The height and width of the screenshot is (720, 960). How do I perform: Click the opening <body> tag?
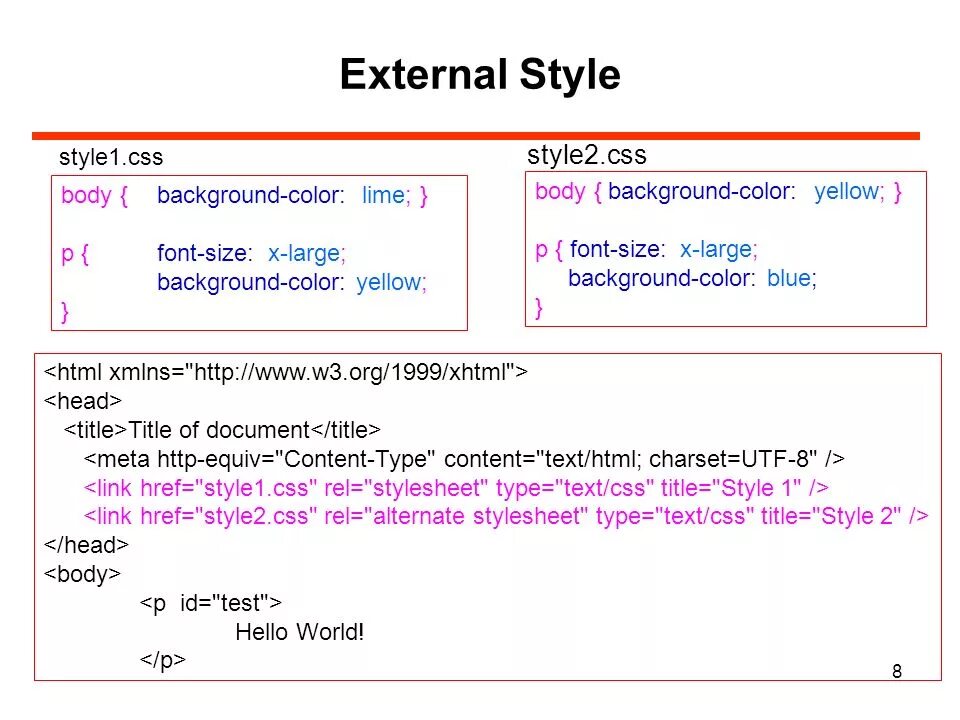coord(83,574)
